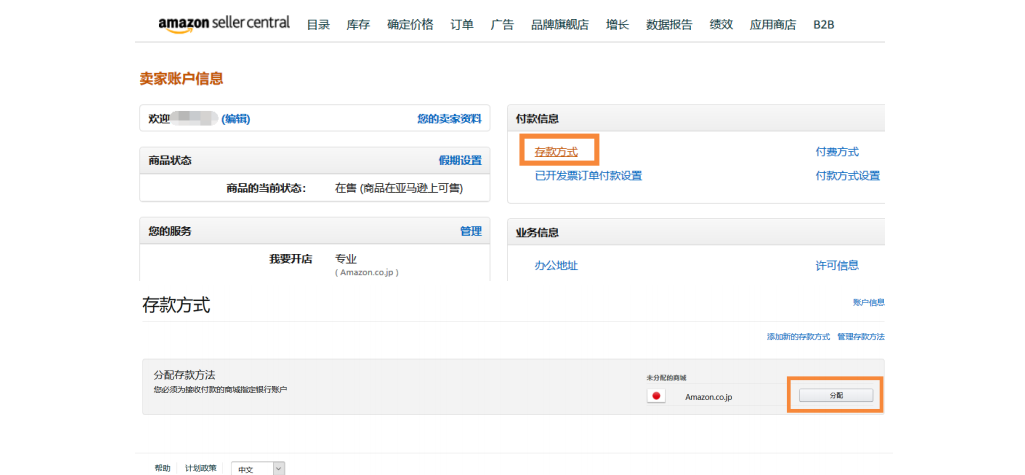The height and width of the screenshot is (475, 1025).
Task: Click 计划政策 link in footer
Action: tap(201, 468)
